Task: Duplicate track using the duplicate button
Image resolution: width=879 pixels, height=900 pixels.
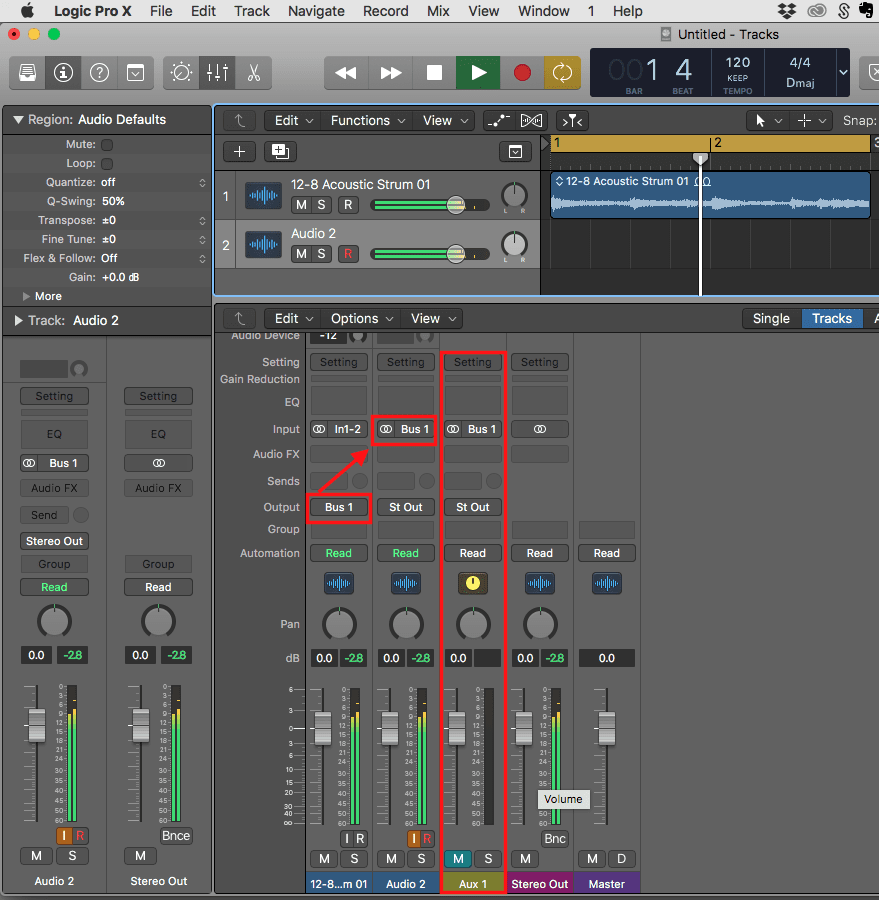Action: tap(280, 152)
